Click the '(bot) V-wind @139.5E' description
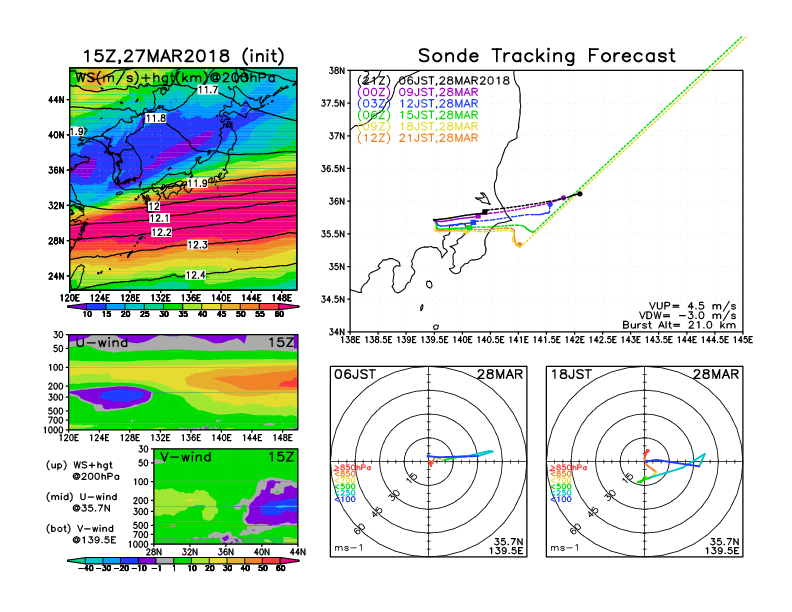The image size is (792, 612). 81,534
